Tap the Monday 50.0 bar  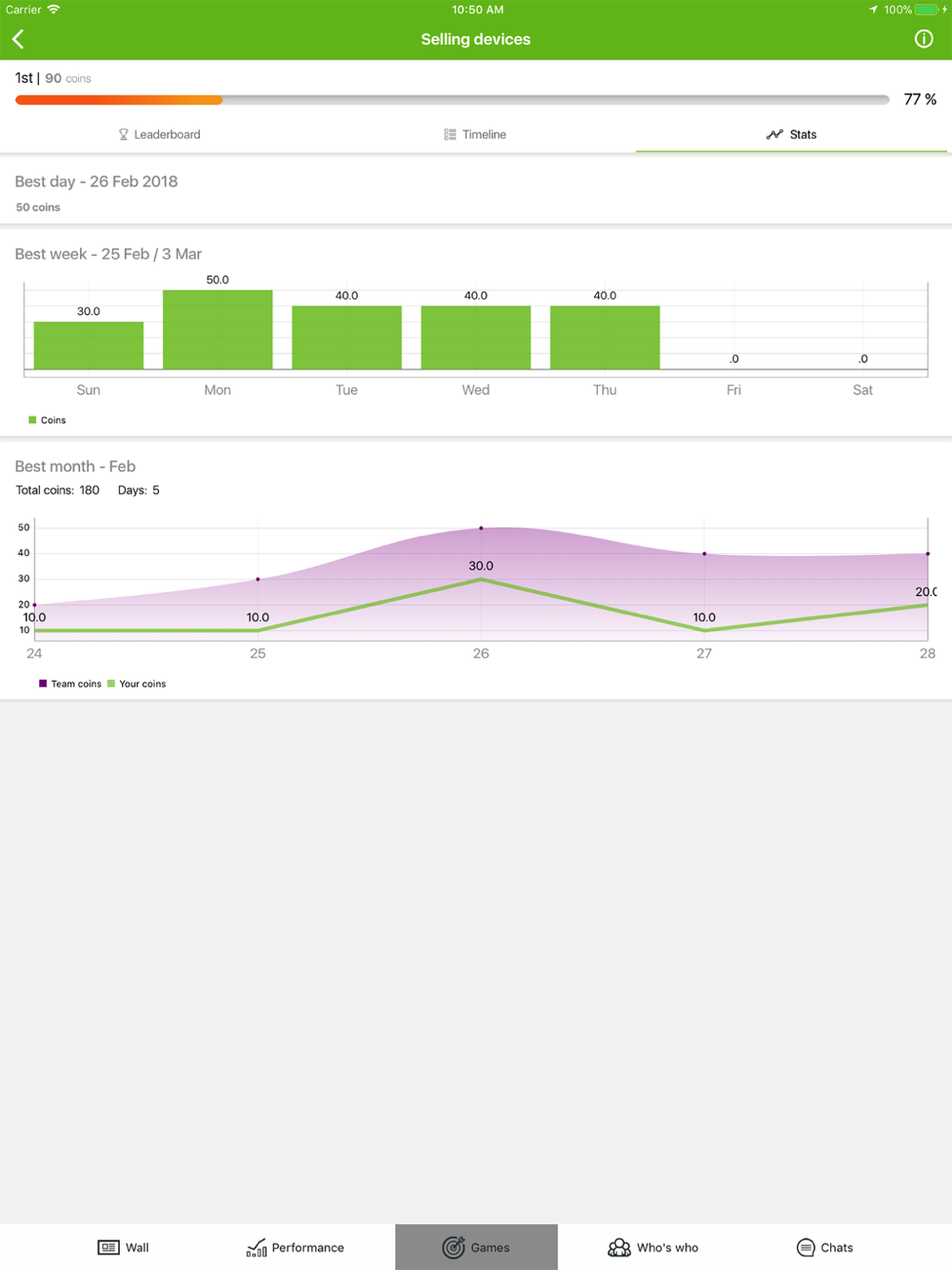217,329
